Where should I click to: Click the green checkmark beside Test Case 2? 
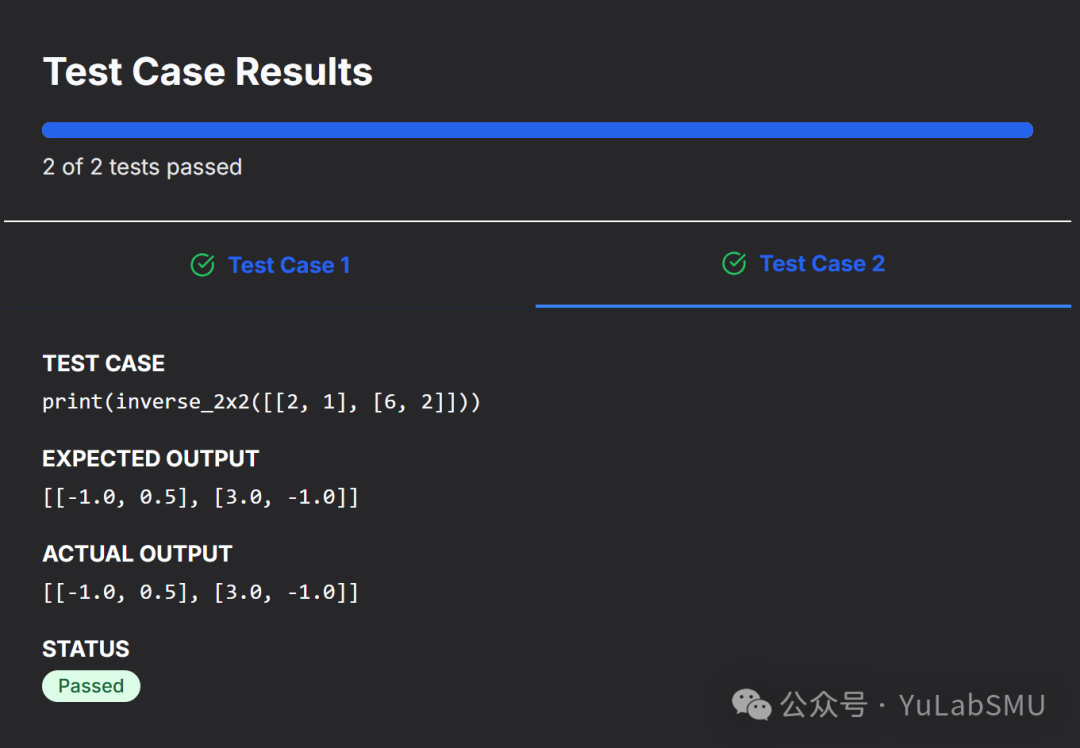click(734, 263)
